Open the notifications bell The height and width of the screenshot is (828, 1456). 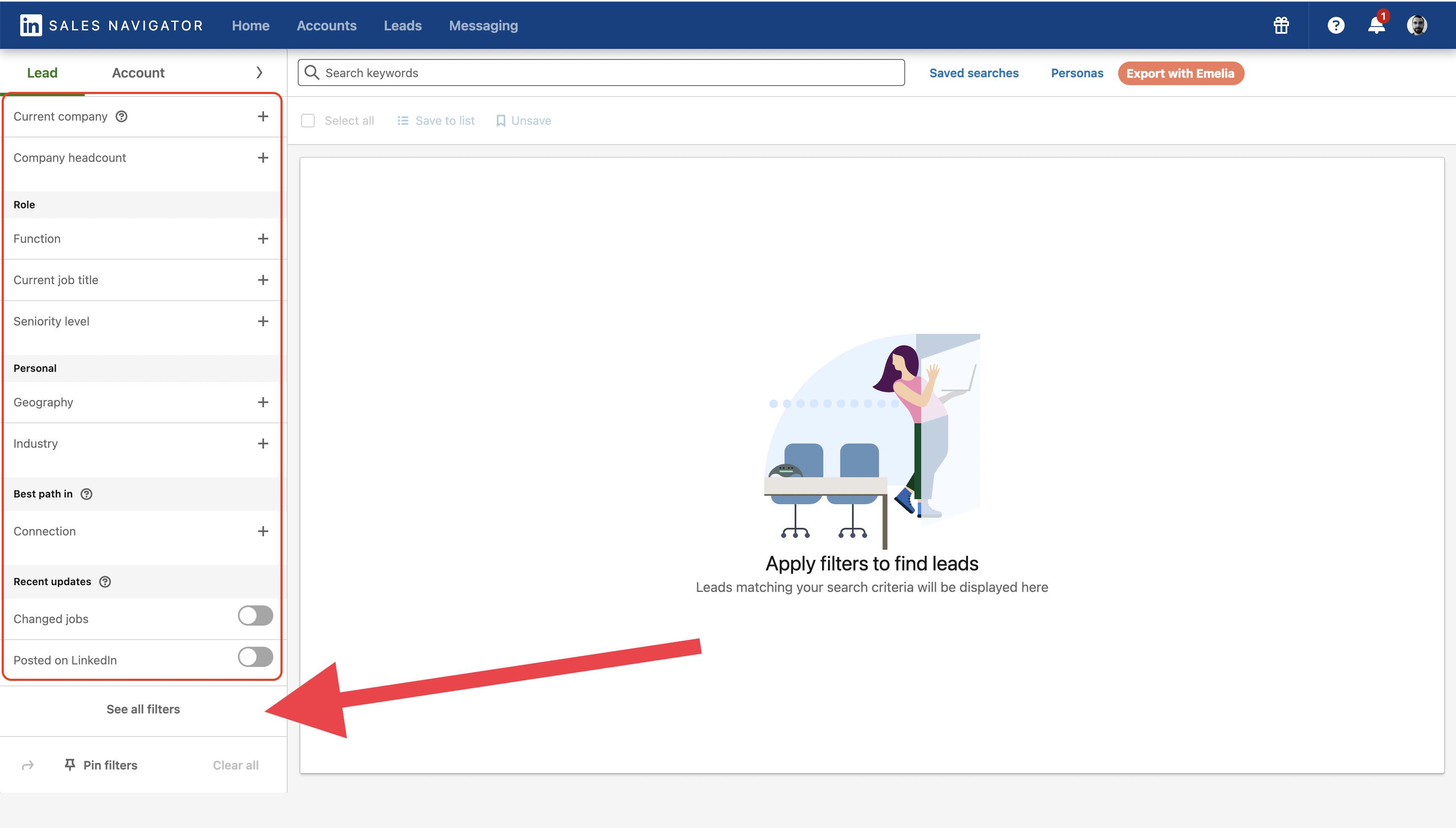pyautogui.click(x=1377, y=25)
